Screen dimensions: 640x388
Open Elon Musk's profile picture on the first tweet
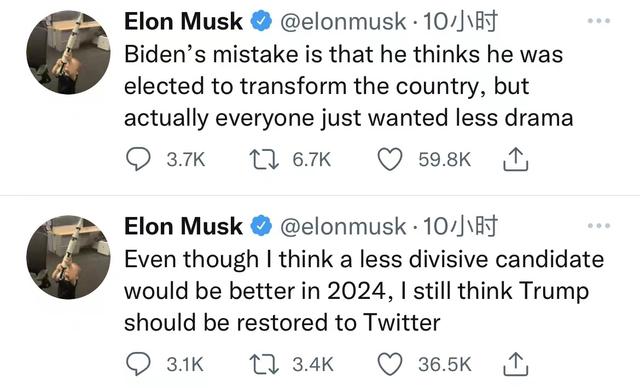point(68,52)
